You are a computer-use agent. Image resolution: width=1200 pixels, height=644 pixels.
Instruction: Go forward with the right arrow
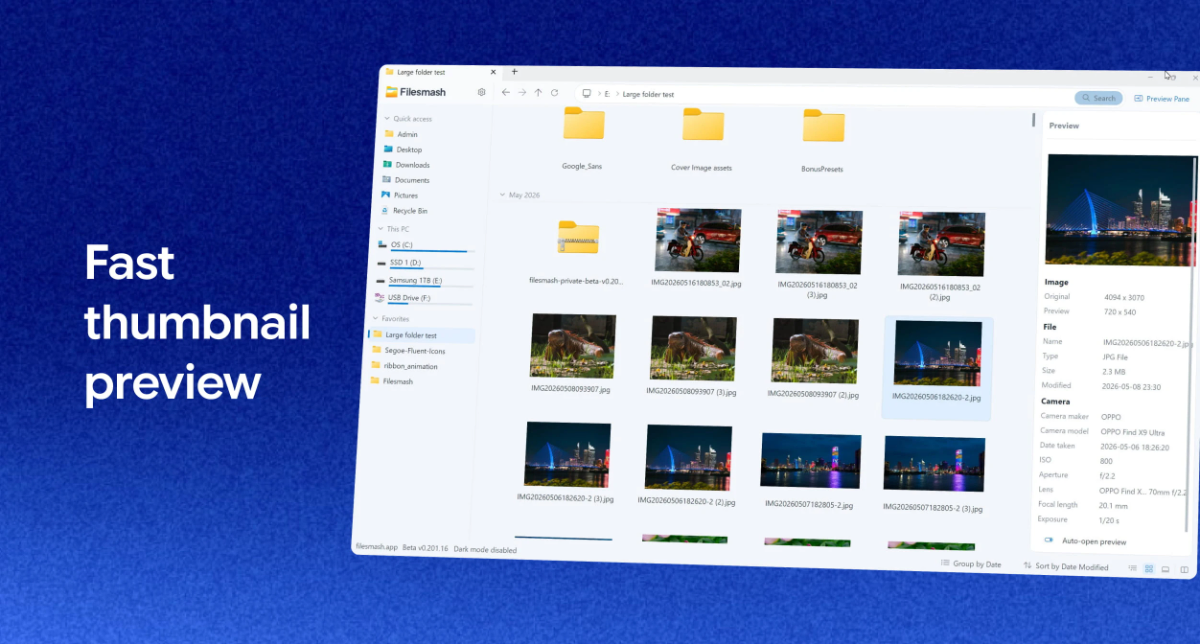[x=522, y=92]
